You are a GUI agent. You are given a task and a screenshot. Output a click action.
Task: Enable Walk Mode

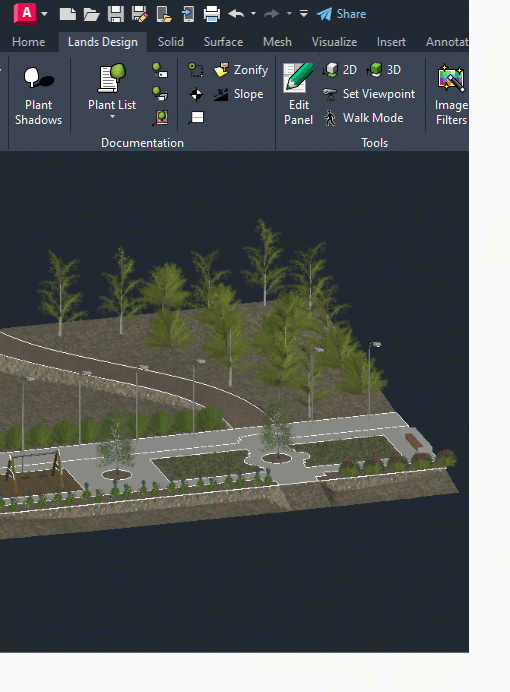click(x=363, y=118)
